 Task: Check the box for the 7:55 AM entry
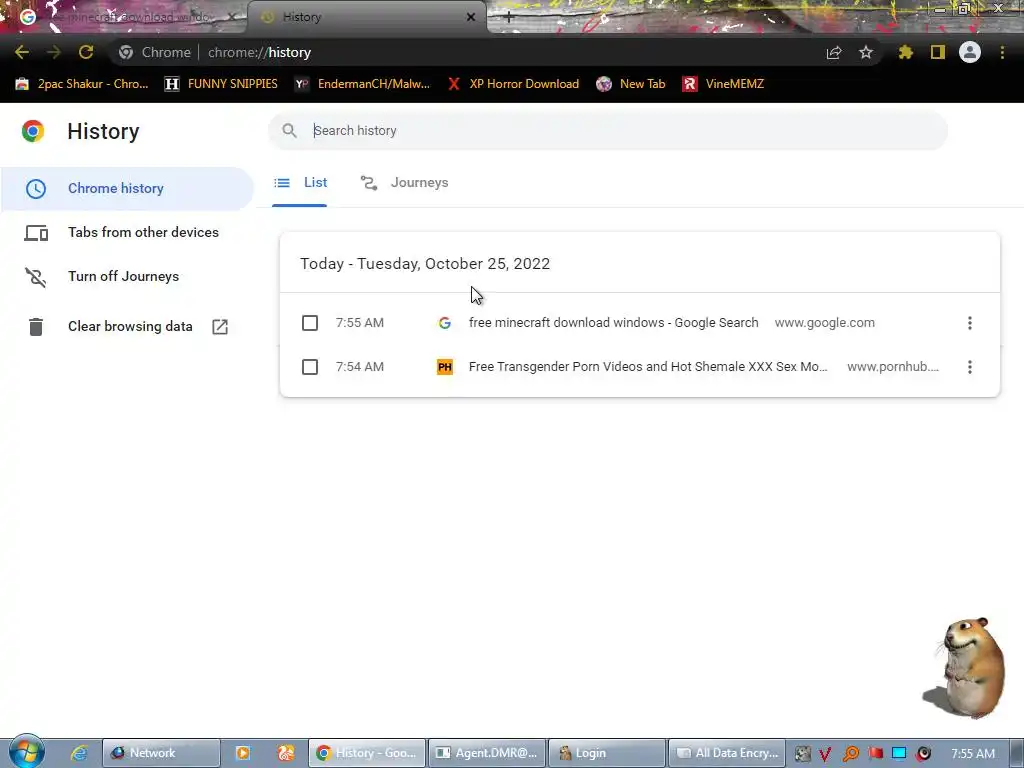pos(310,323)
